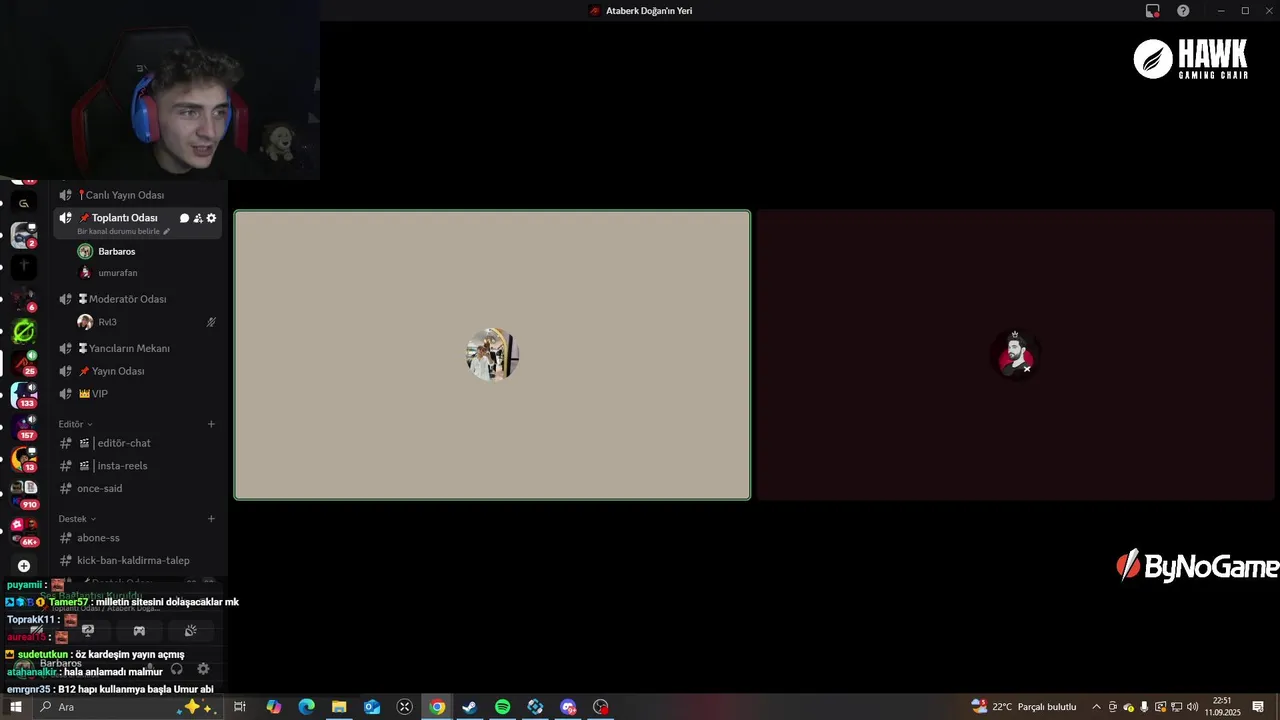Open the once-said text channel
The width and height of the screenshot is (1280, 720).
pyautogui.click(x=138, y=489)
